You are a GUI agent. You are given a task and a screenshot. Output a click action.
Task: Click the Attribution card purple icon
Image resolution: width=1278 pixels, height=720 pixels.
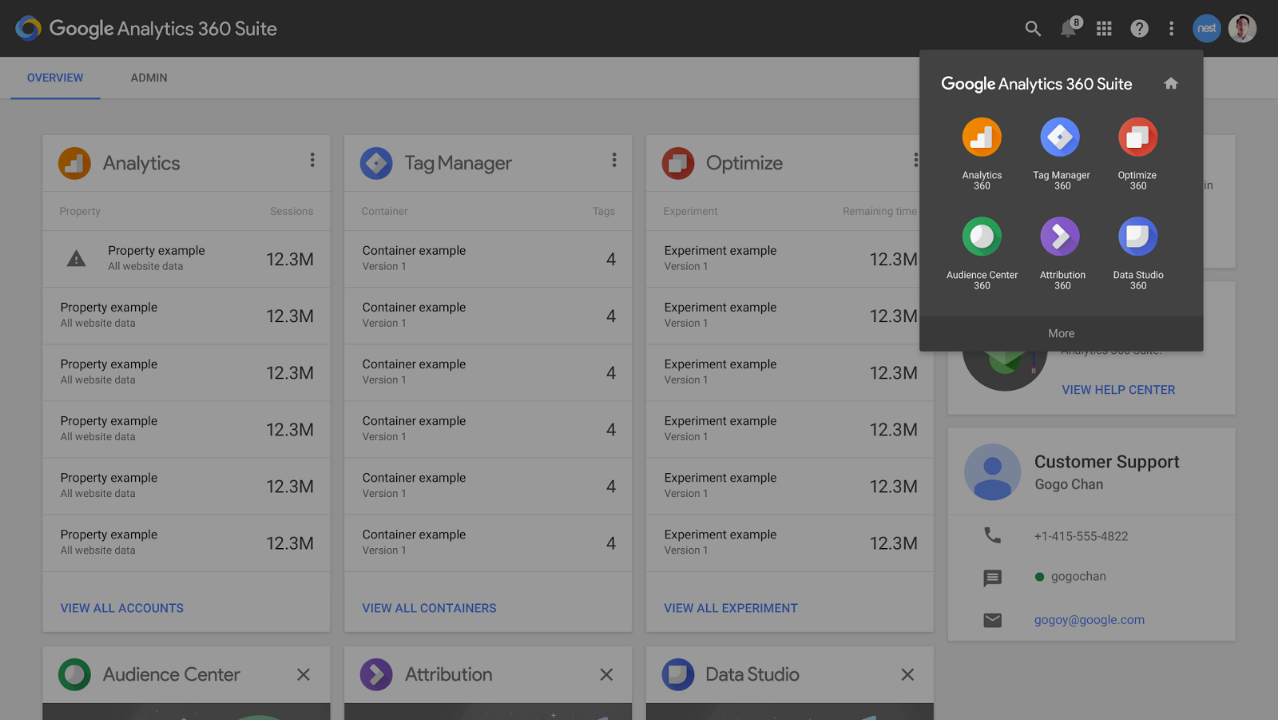(376, 674)
